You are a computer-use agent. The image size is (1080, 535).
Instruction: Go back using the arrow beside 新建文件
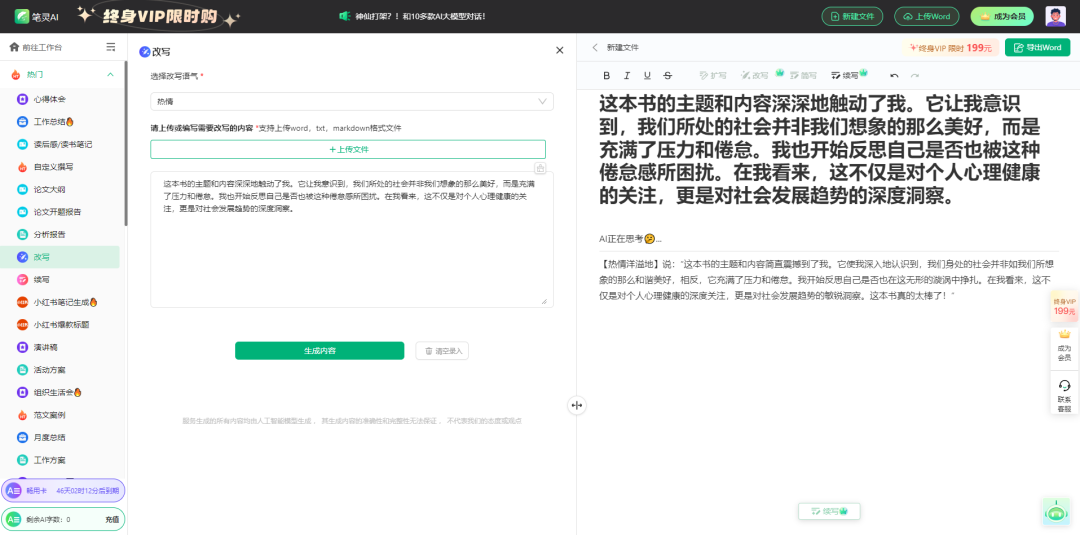coord(595,48)
